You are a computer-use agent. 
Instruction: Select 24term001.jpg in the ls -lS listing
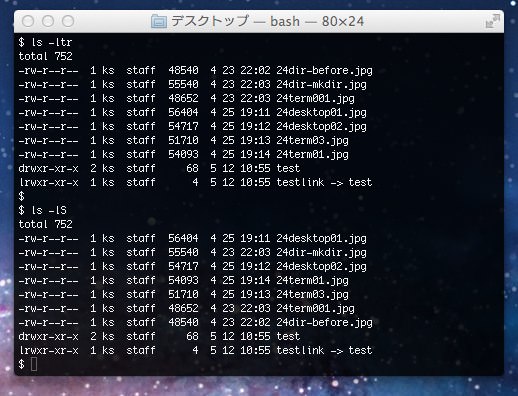[x=315, y=309]
